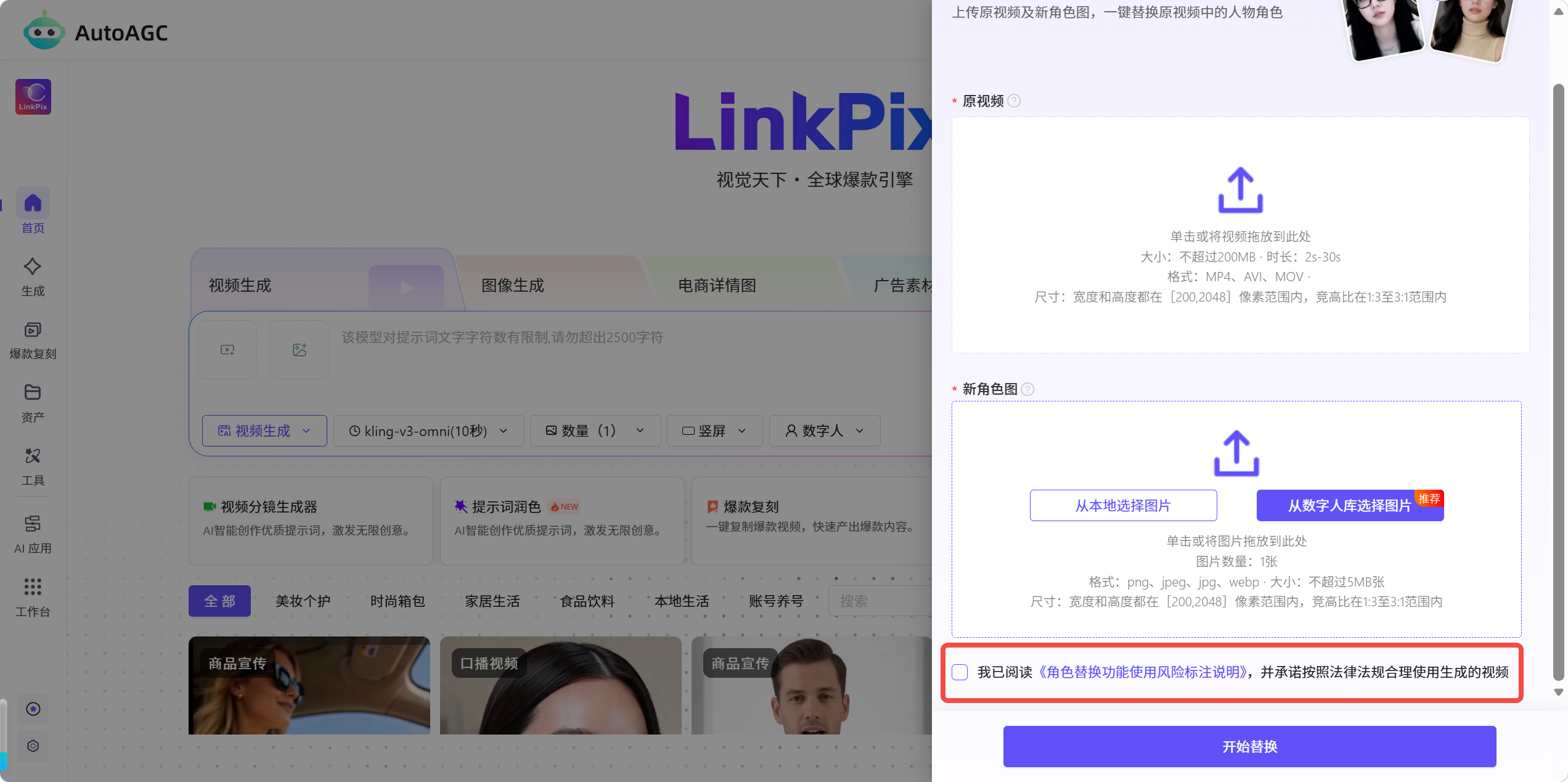Click the add image reference box icon

pos(300,350)
